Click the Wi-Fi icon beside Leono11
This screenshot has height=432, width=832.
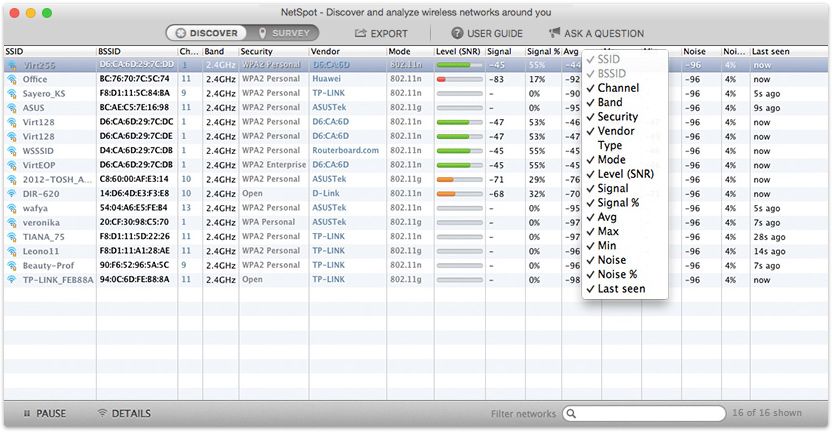tap(12, 251)
